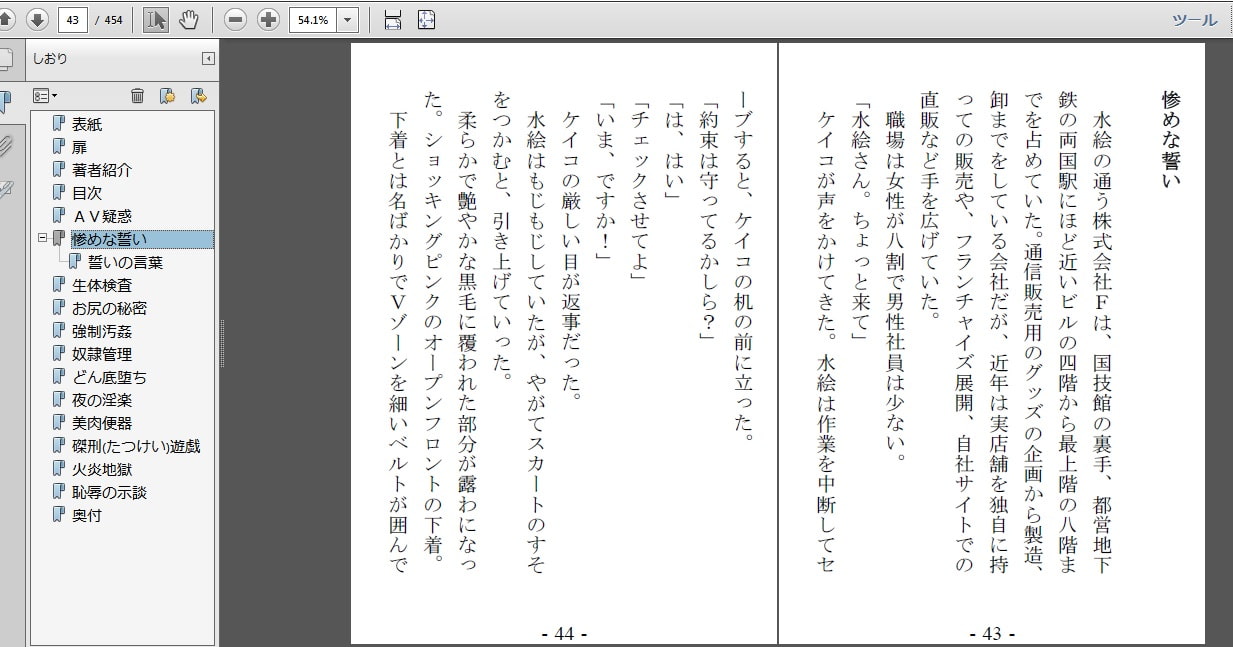Delete the selected bookmark with the trash icon
The width and height of the screenshot is (1233, 647).
coord(138,96)
